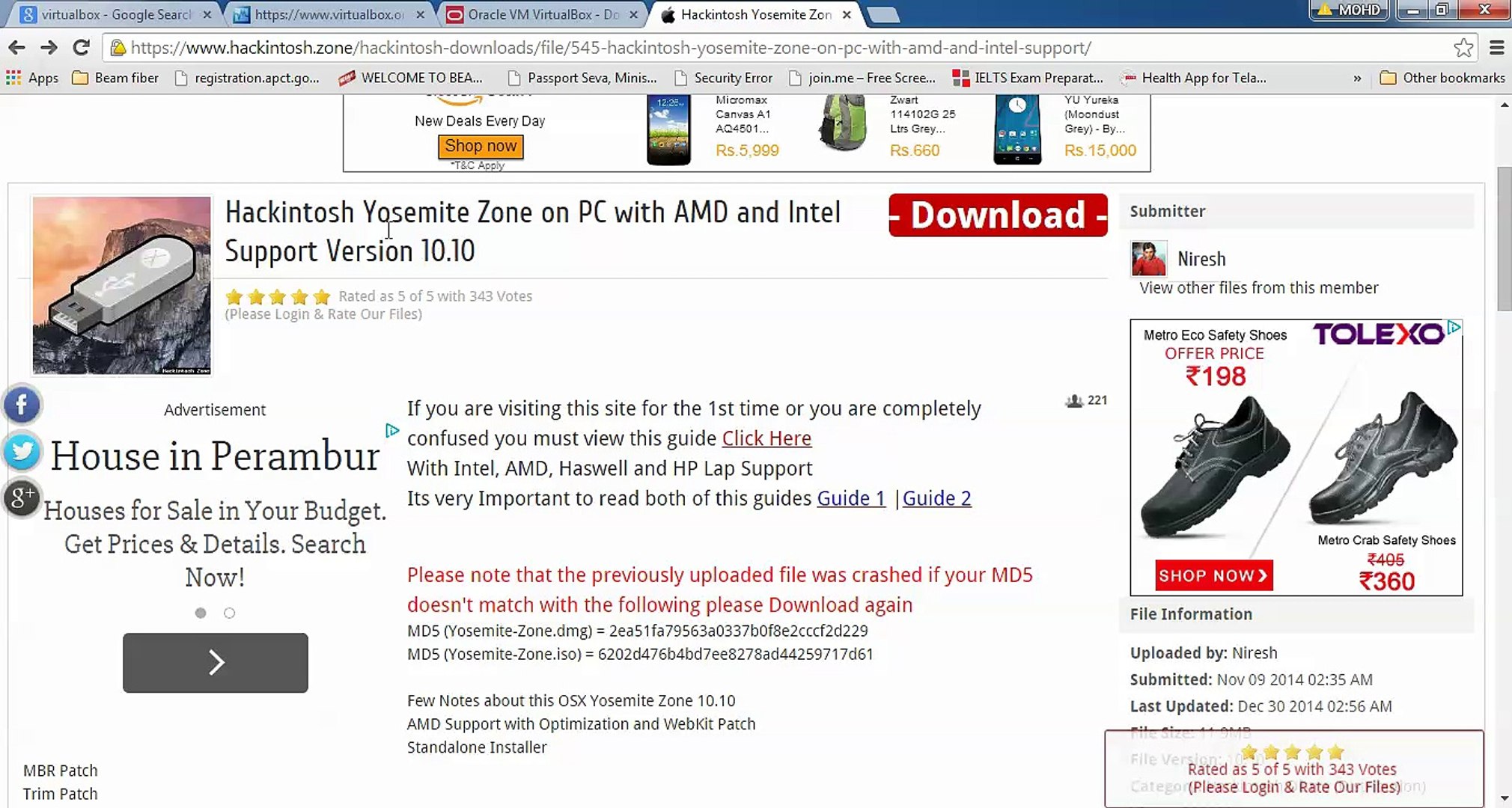Viewport: 1512px width, 808px height.
Task: Open the Guide 1 link
Action: tap(851, 498)
